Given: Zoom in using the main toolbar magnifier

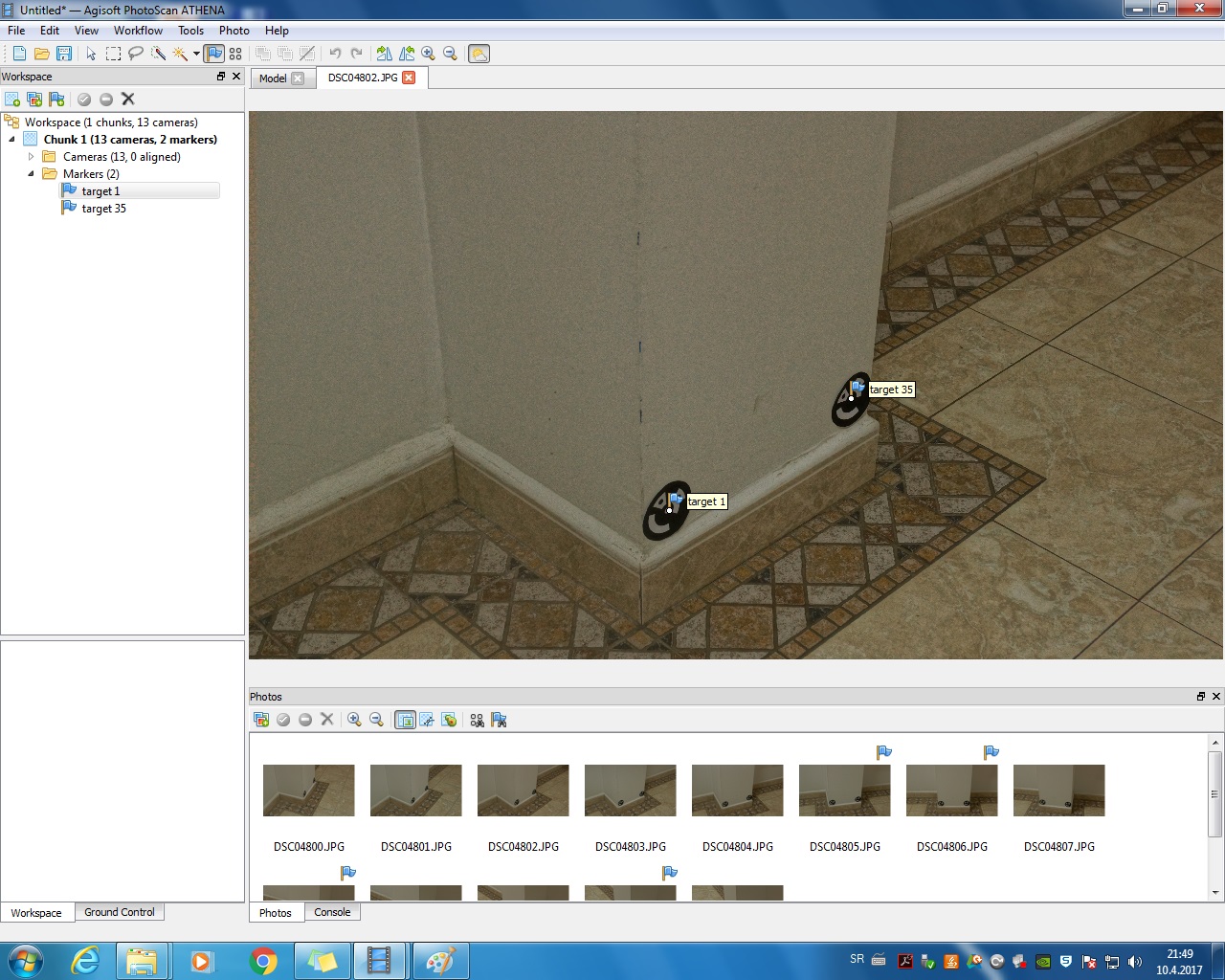Looking at the screenshot, I should [x=429, y=54].
